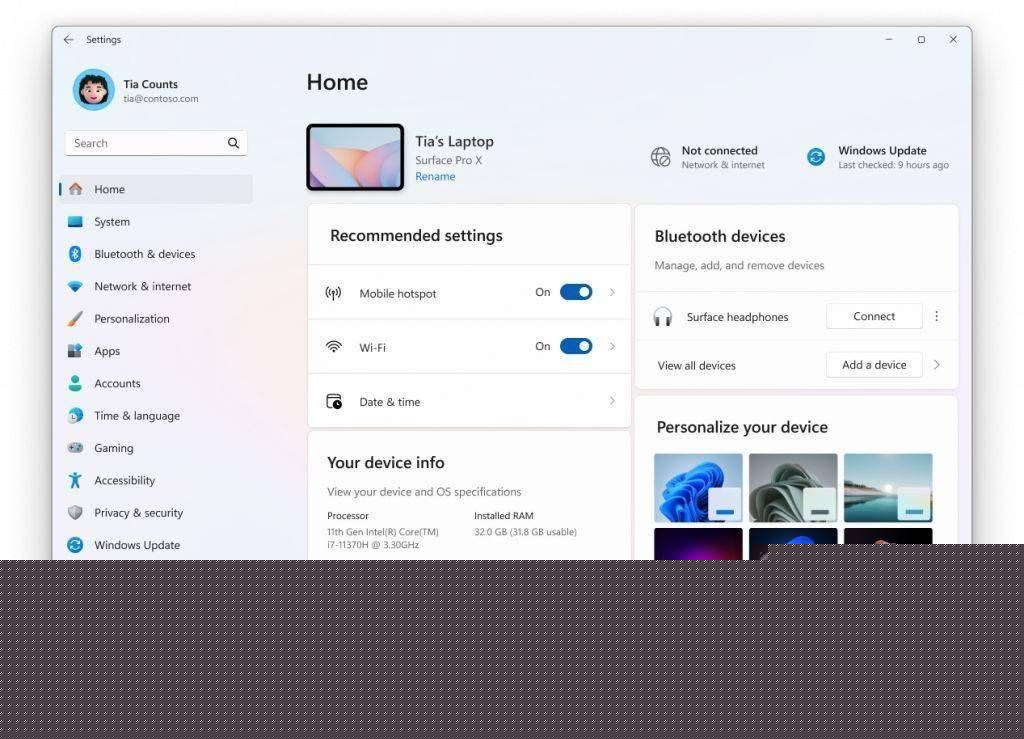Expand View all devices chevron
This screenshot has width=1024, height=739.
tap(936, 365)
